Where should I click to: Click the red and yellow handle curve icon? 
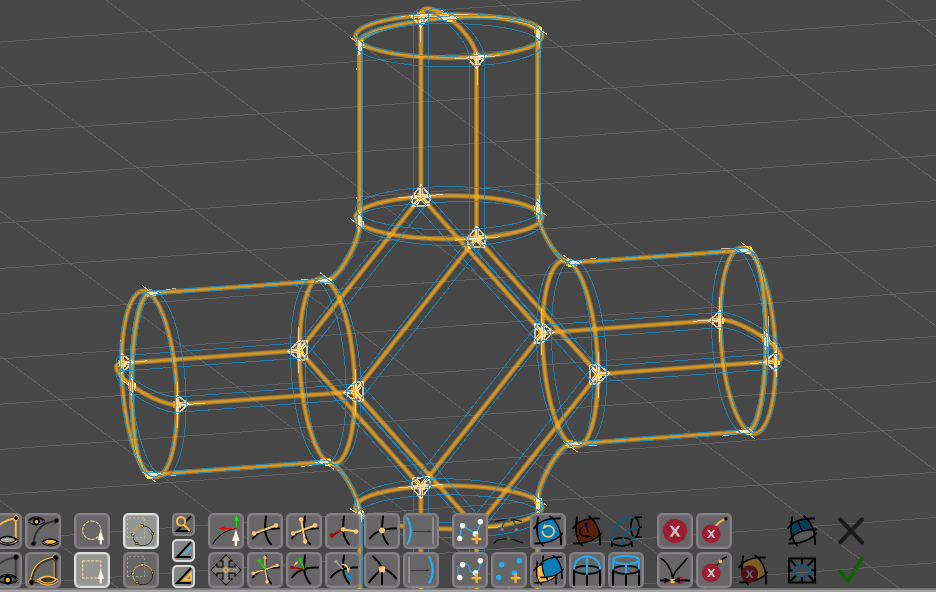343,531
